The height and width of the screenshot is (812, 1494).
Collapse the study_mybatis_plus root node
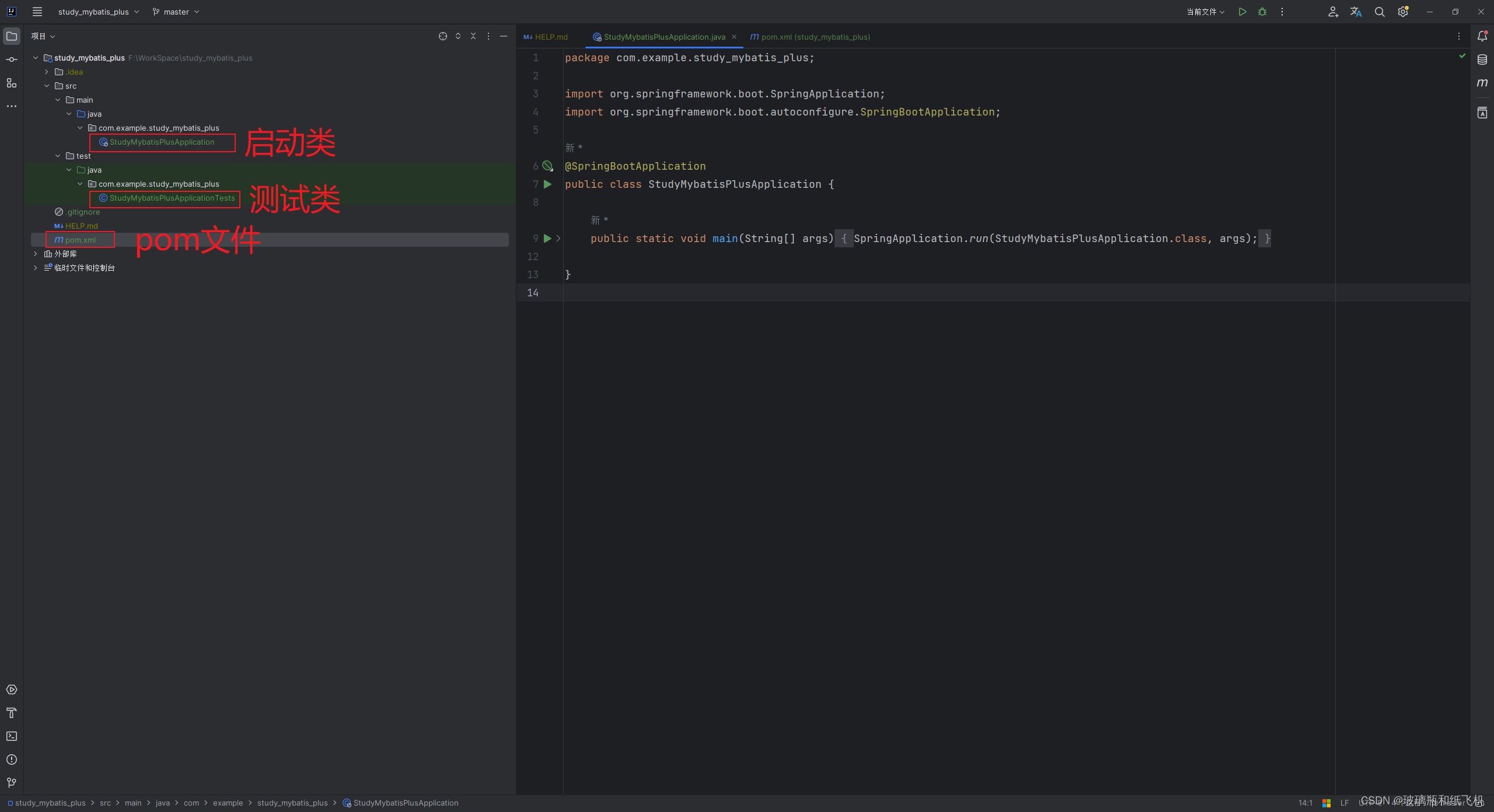36,58
